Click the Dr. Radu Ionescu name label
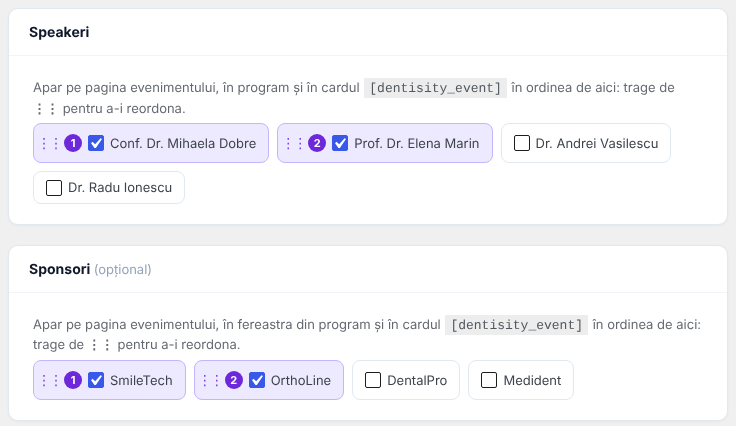736x426 pixels. (x=120, y=188)
